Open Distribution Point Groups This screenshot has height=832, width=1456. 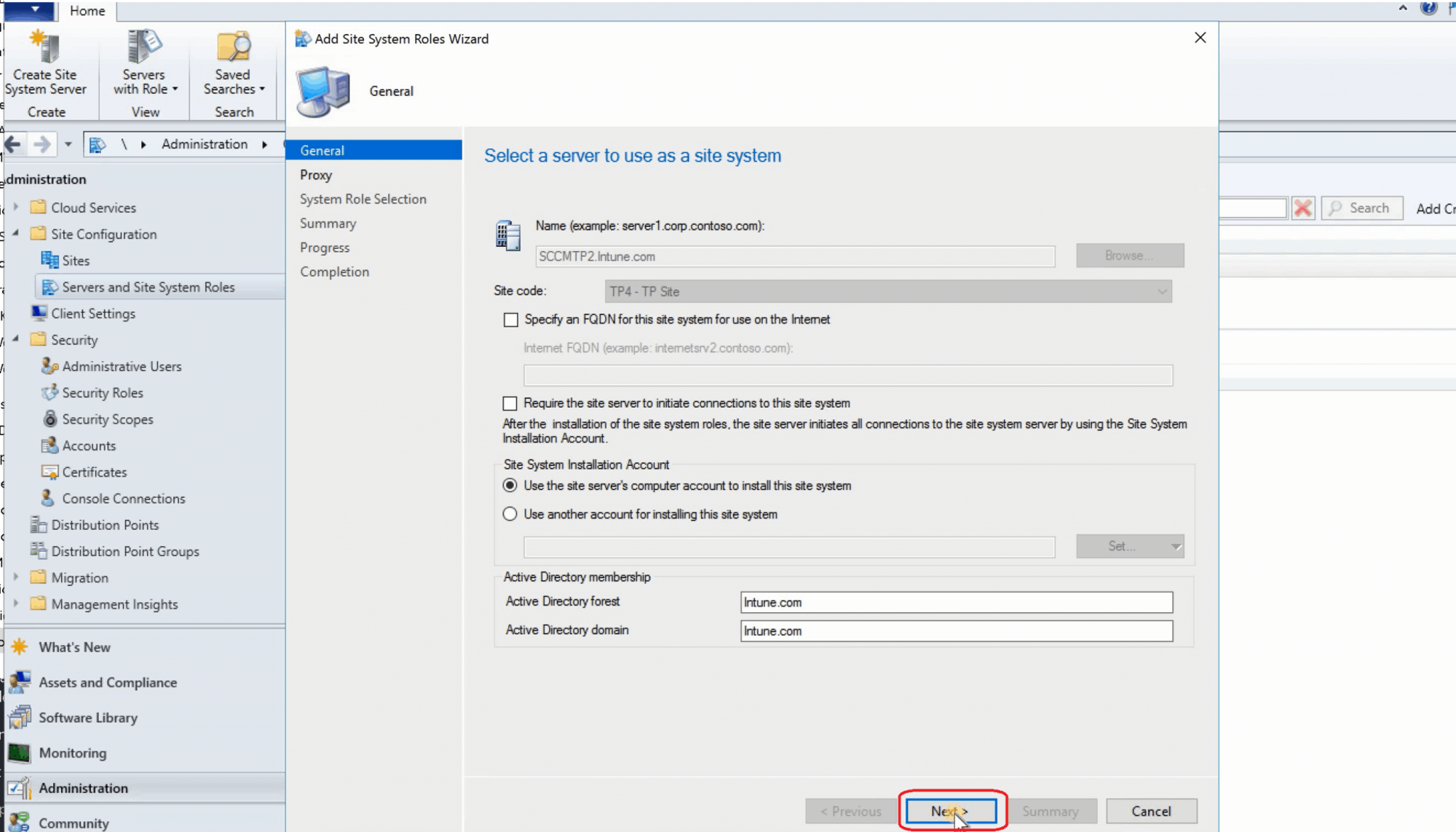click(x=125, y=551)
